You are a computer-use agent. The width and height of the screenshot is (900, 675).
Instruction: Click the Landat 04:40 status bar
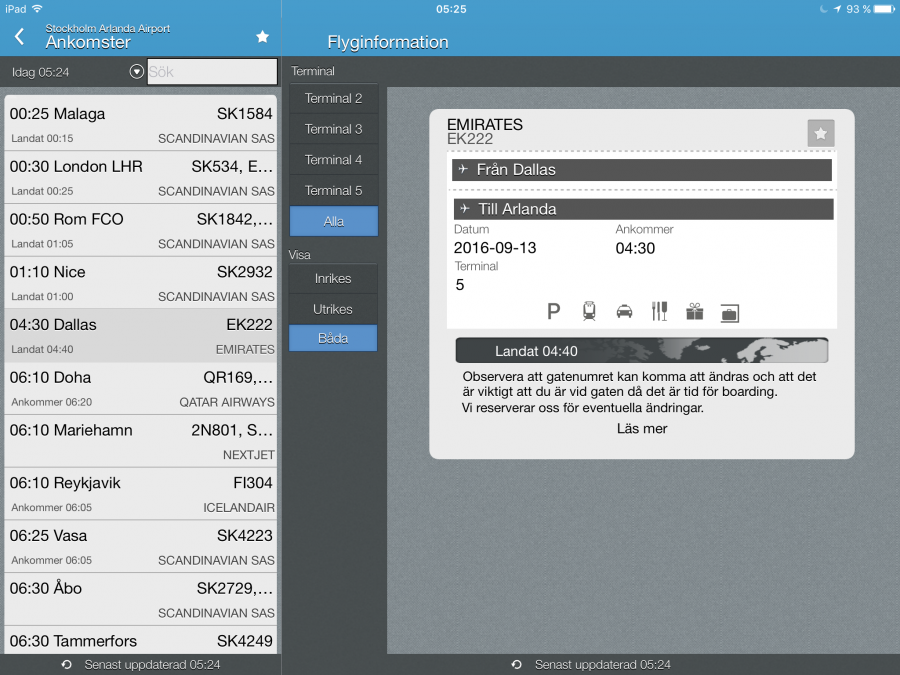click(642, 351)
